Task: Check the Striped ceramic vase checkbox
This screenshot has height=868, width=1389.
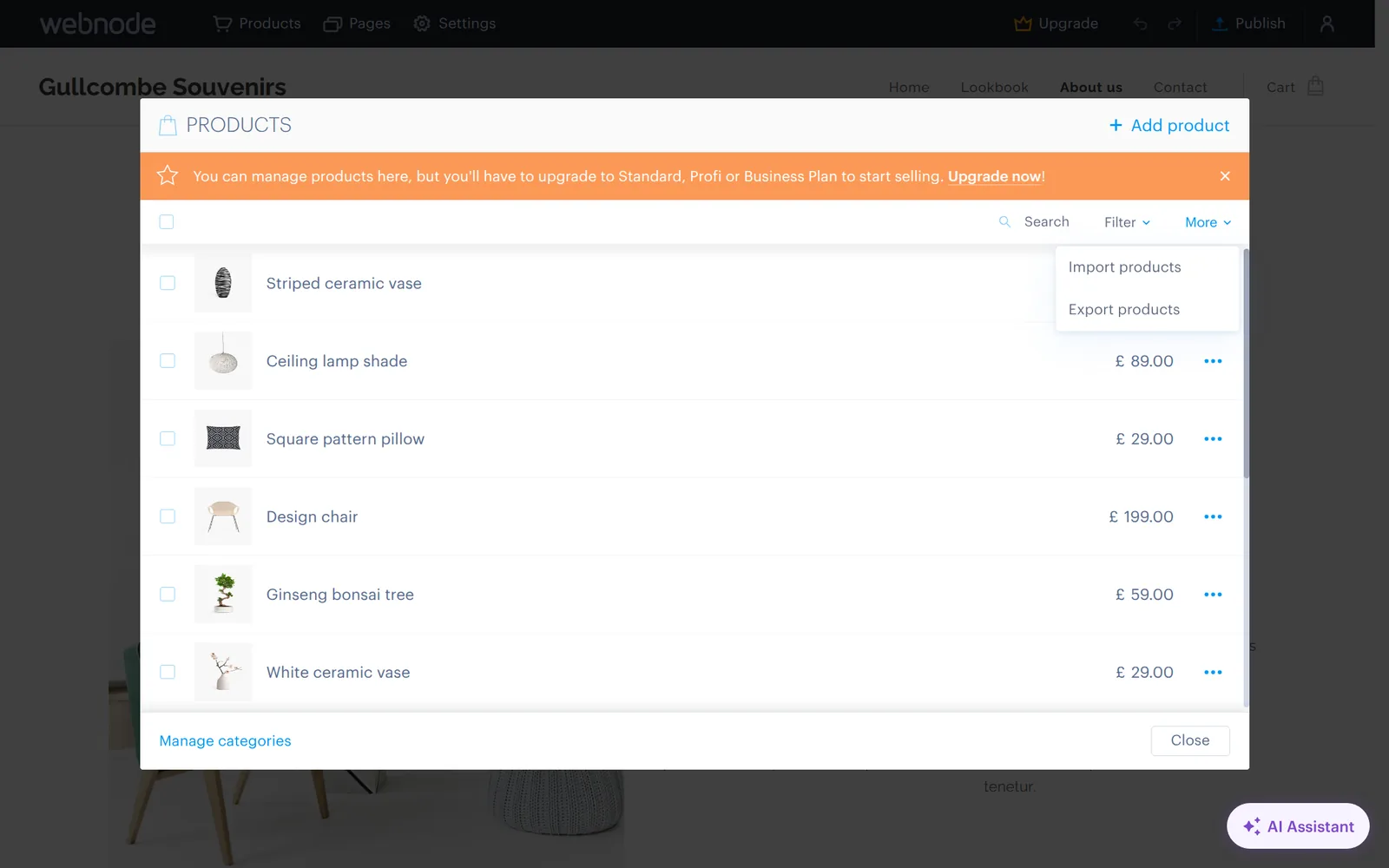Action: tap(168, 283)
